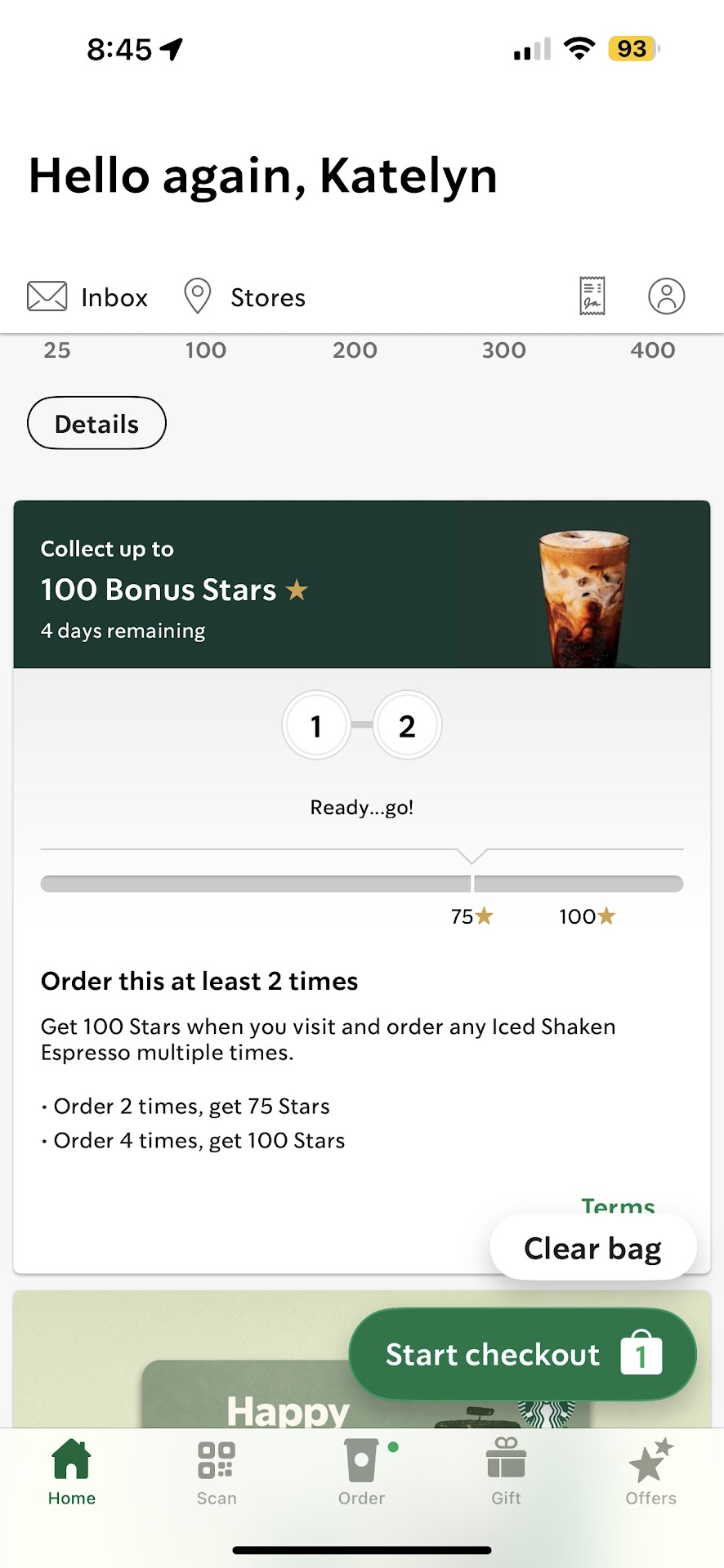Click the Details button
This screenshot has height=1568, width=724.
[96, 423]
